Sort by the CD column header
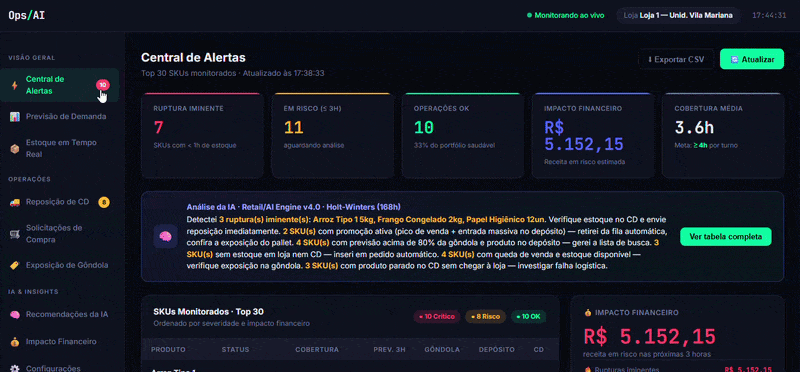 tap(539, 350)
